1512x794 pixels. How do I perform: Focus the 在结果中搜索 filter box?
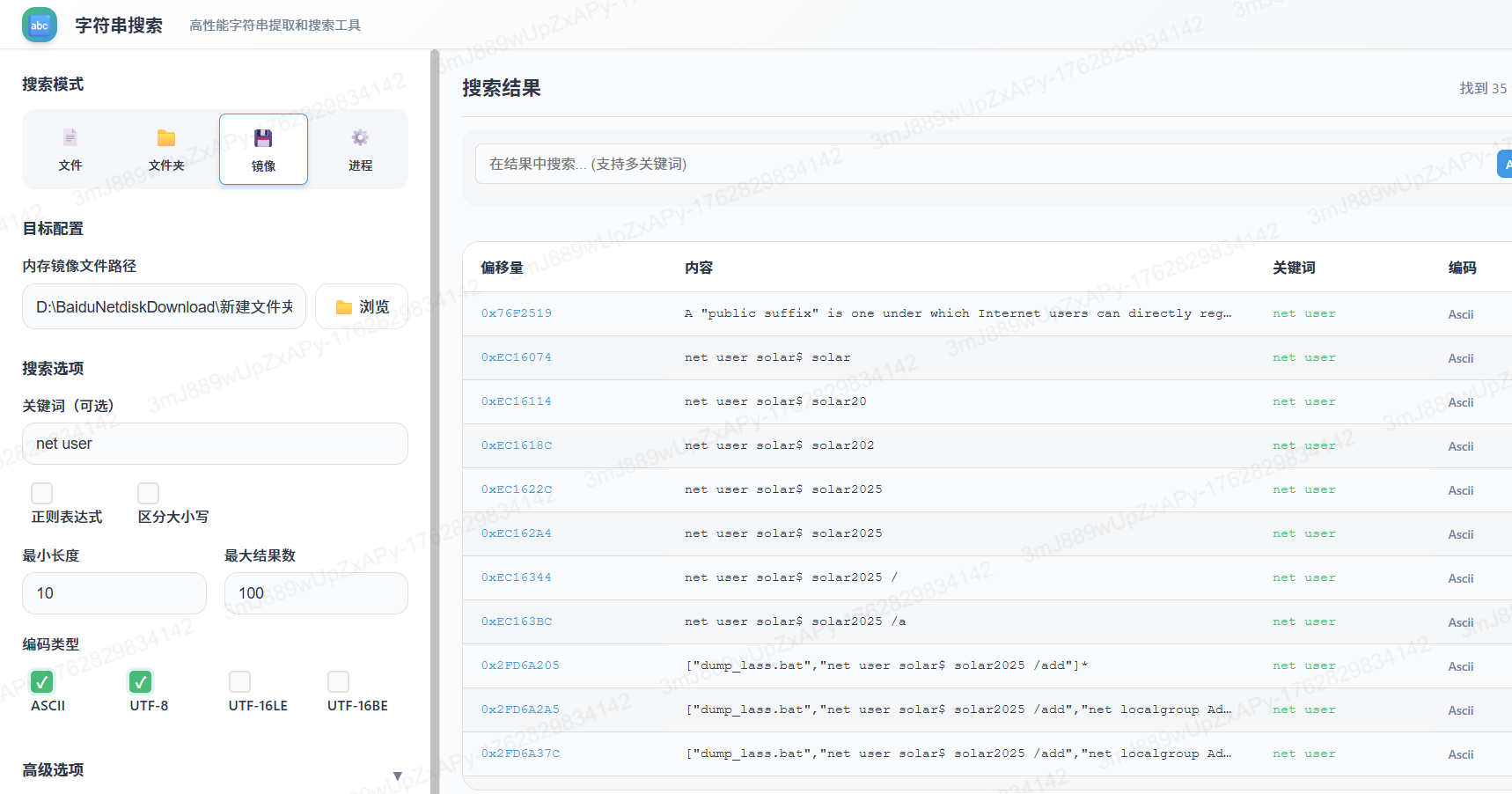tap(986, 164)
